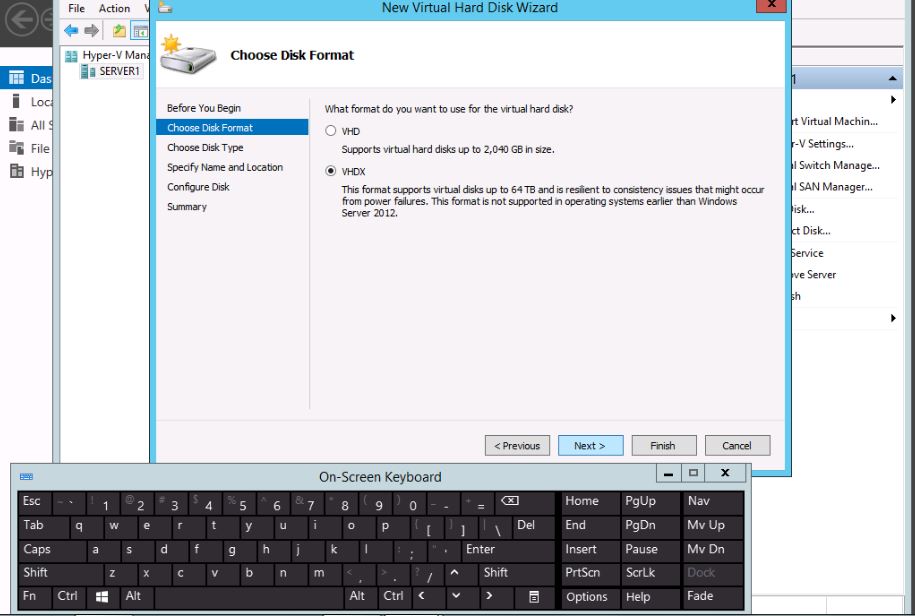Select SERVER1 in the Hyper-V tree
Image resolution: width=915 pixels, height=616 pixels.
pyautogui.click(x=119, y=71)
